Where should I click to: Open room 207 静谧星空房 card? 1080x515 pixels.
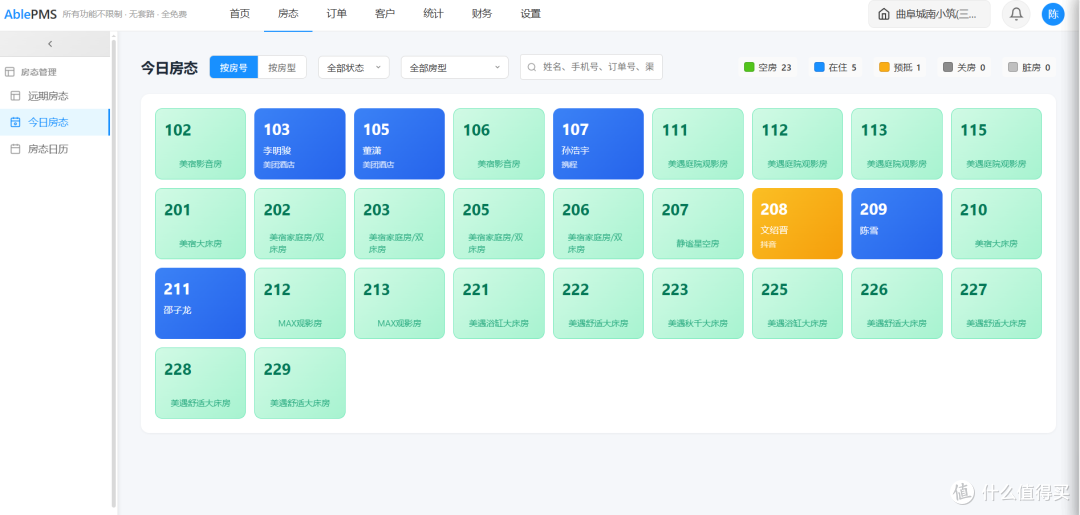coord(698,224)
